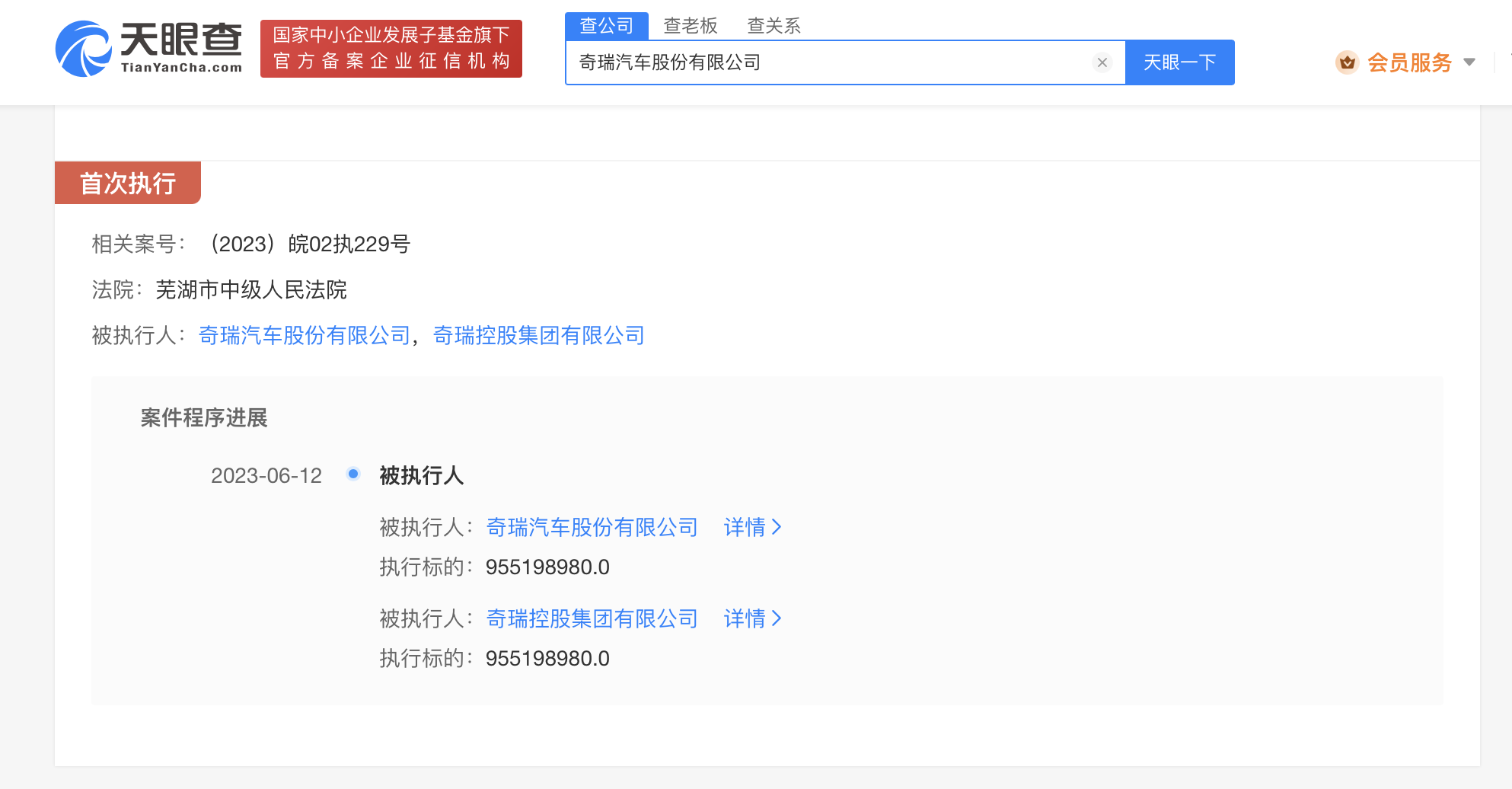This screenshot has width=1512, height=789.
Task: Expand the 会员服务 dropdown arrow
Action: pos(1469,62)
